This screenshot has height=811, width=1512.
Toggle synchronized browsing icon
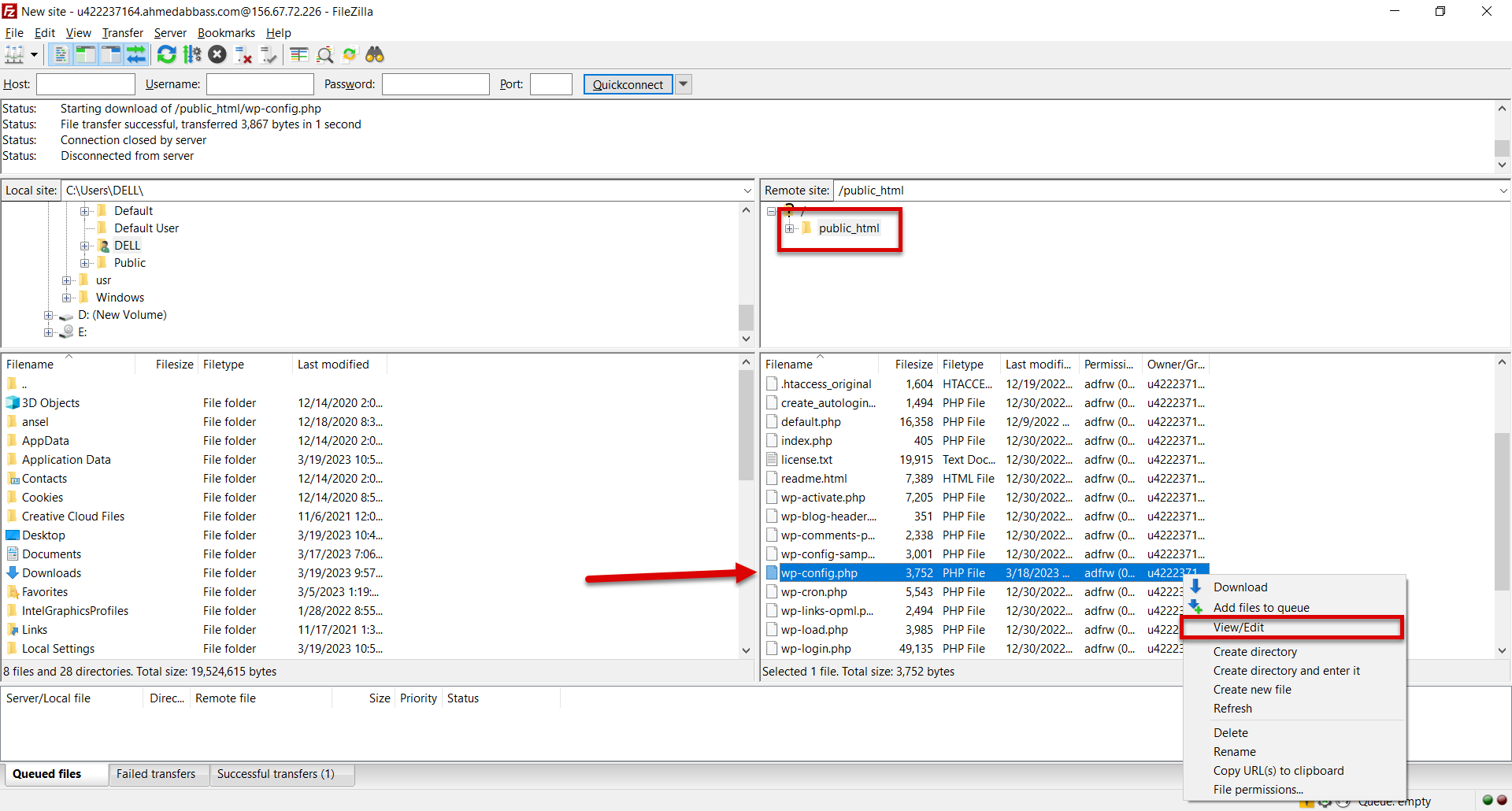(x=350, y=54)
